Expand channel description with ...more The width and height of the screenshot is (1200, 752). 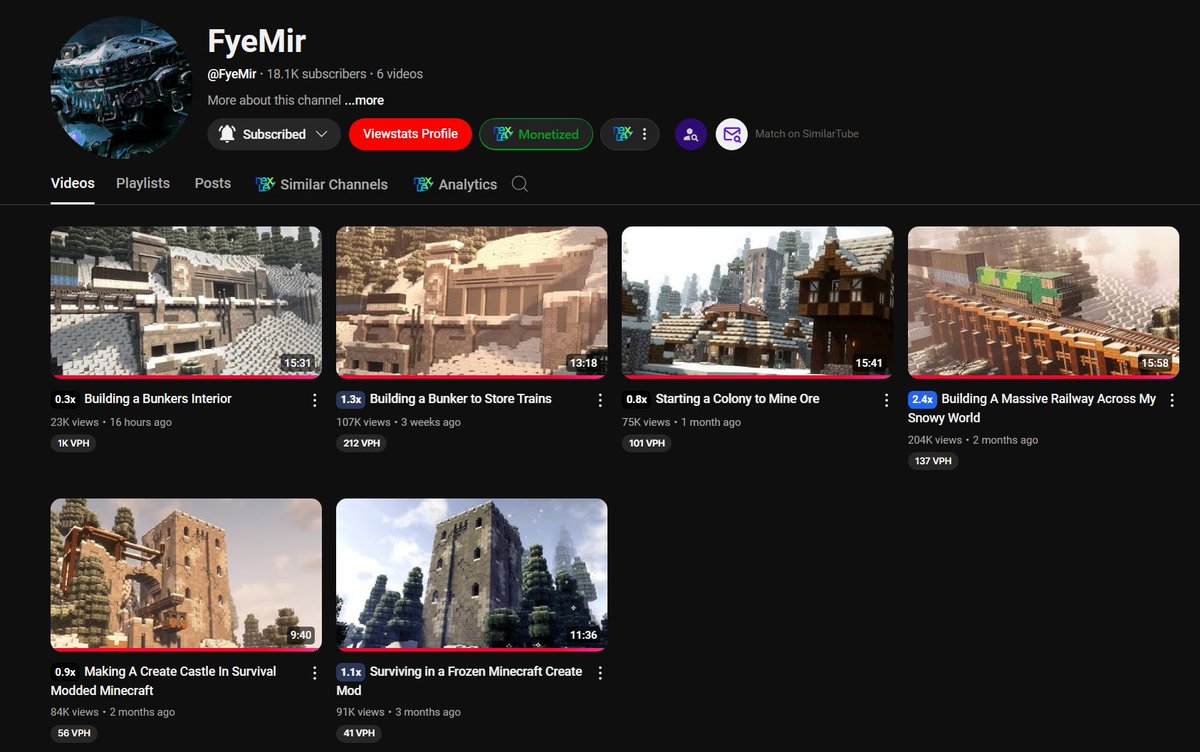(x=364, y=100)
